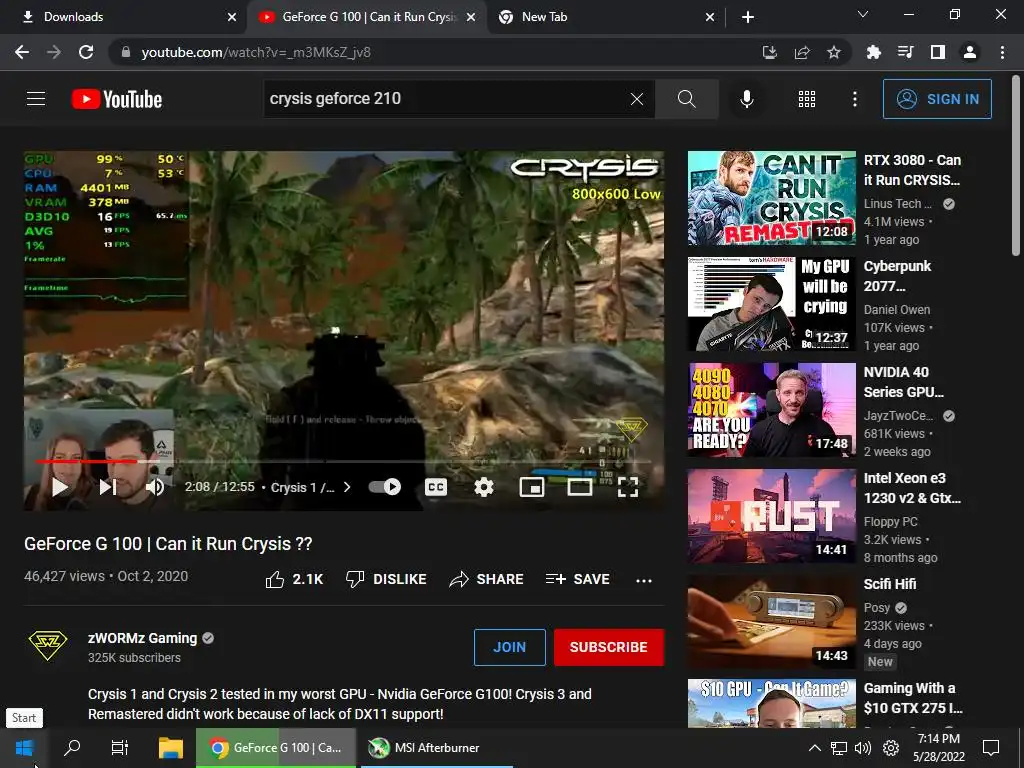Share the video
The image size is (1024, 768).
487,579
